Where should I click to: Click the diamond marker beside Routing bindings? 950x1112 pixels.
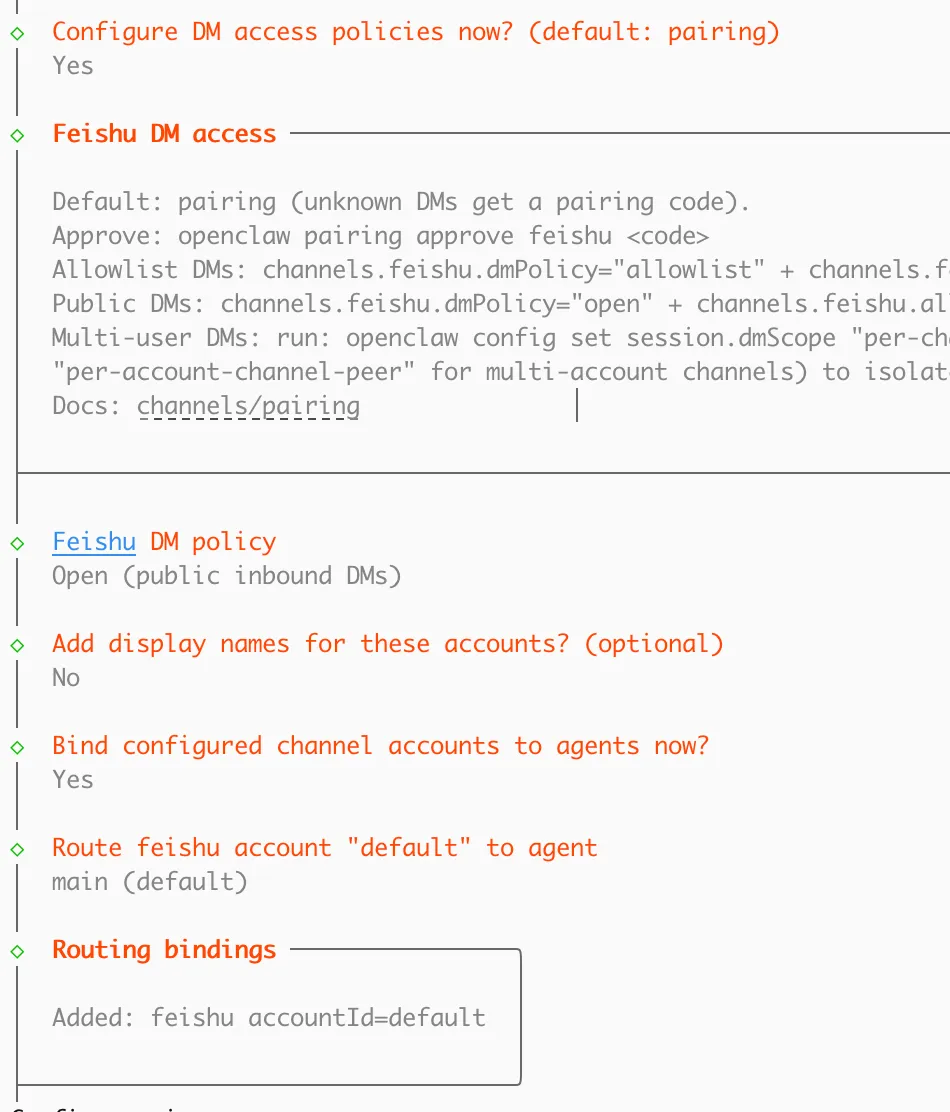[x=17, y=951]
